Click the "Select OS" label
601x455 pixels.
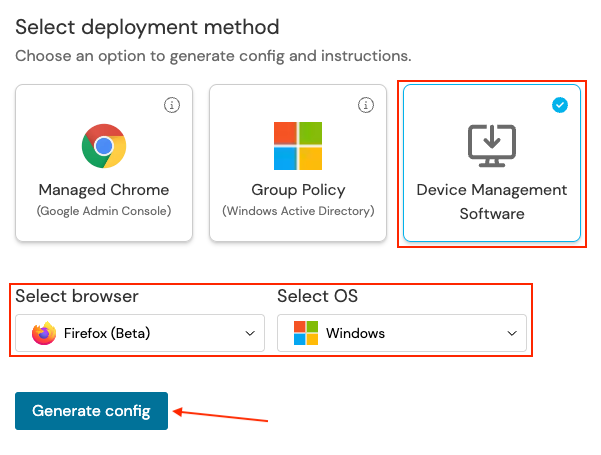317,296
